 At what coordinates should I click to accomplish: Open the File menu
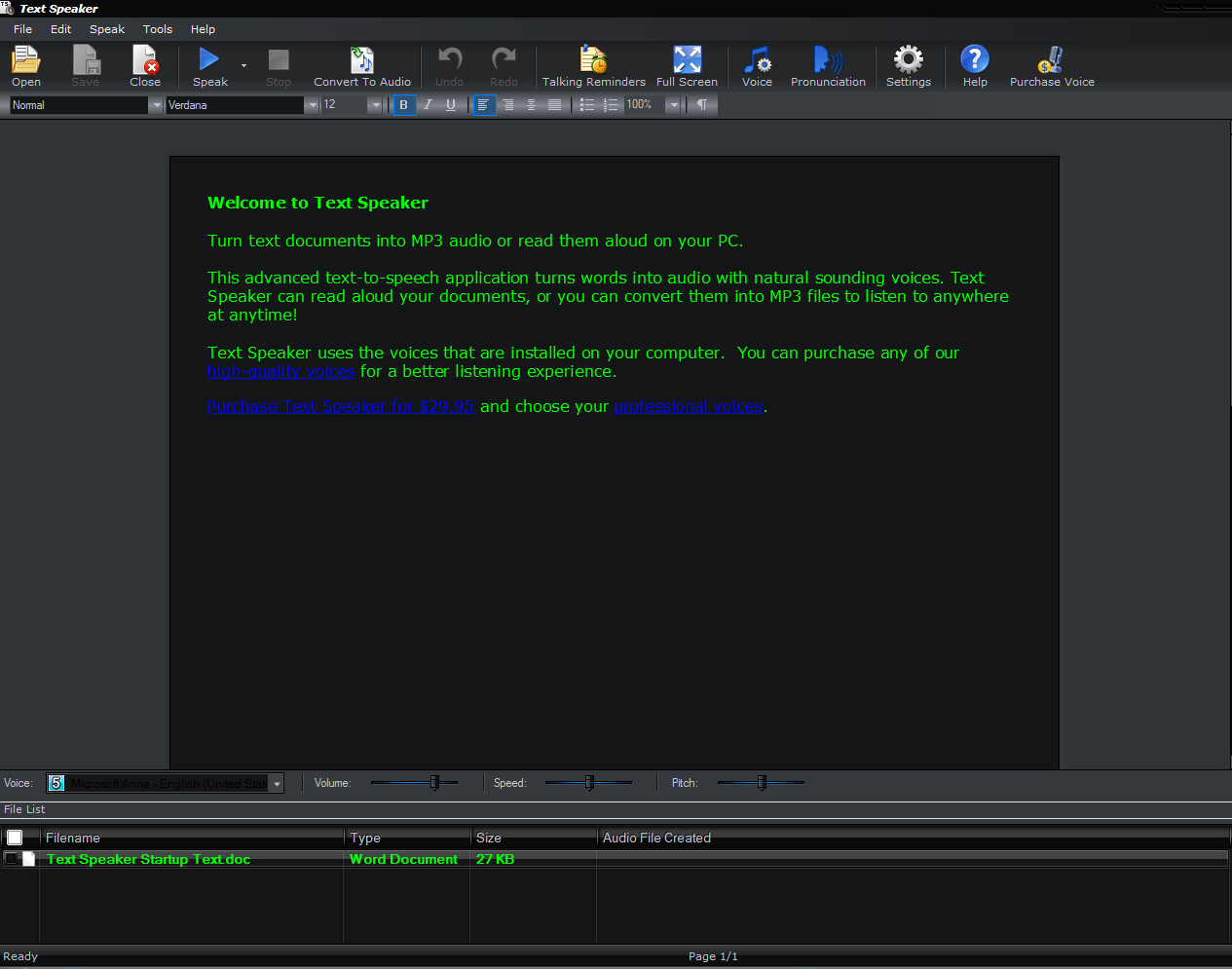click(x=22, y=29)
